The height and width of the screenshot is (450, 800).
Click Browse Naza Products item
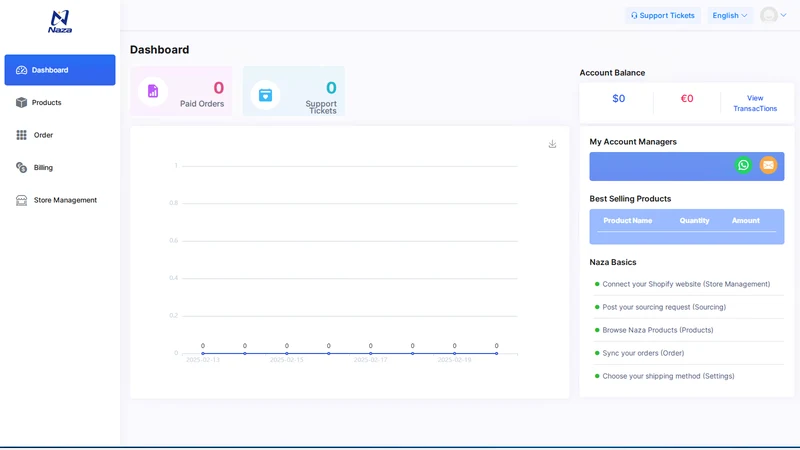(x=658, y=330)
